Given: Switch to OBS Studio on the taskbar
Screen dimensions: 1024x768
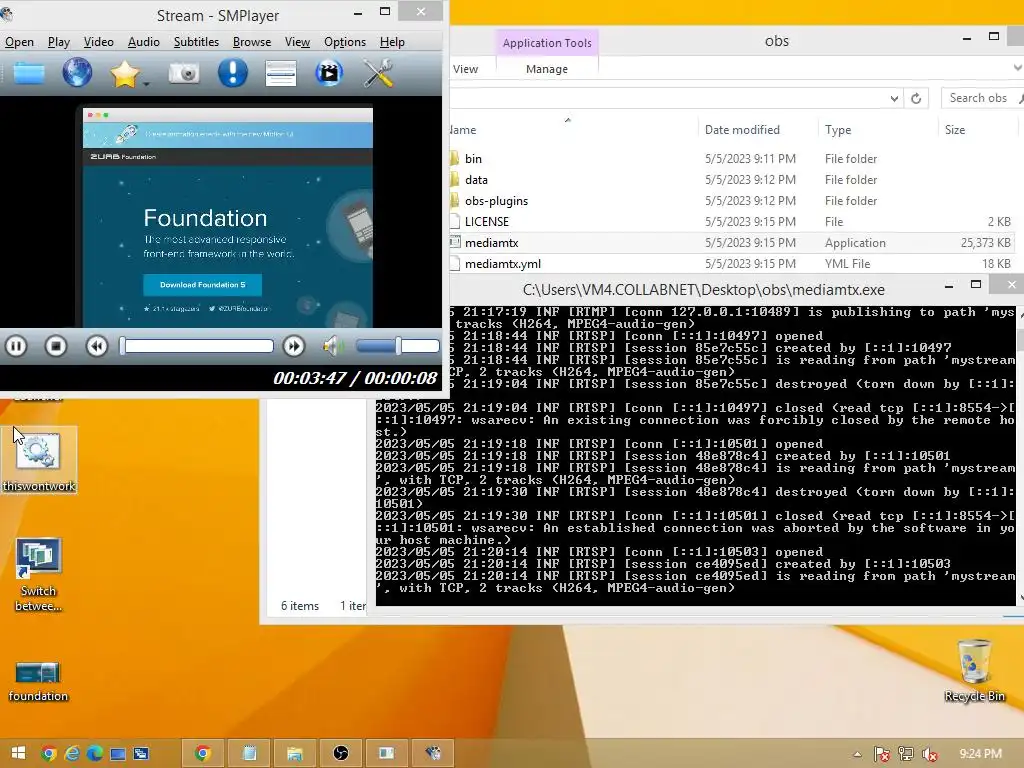Looking at the screenshot, I should tap(341, 754).
